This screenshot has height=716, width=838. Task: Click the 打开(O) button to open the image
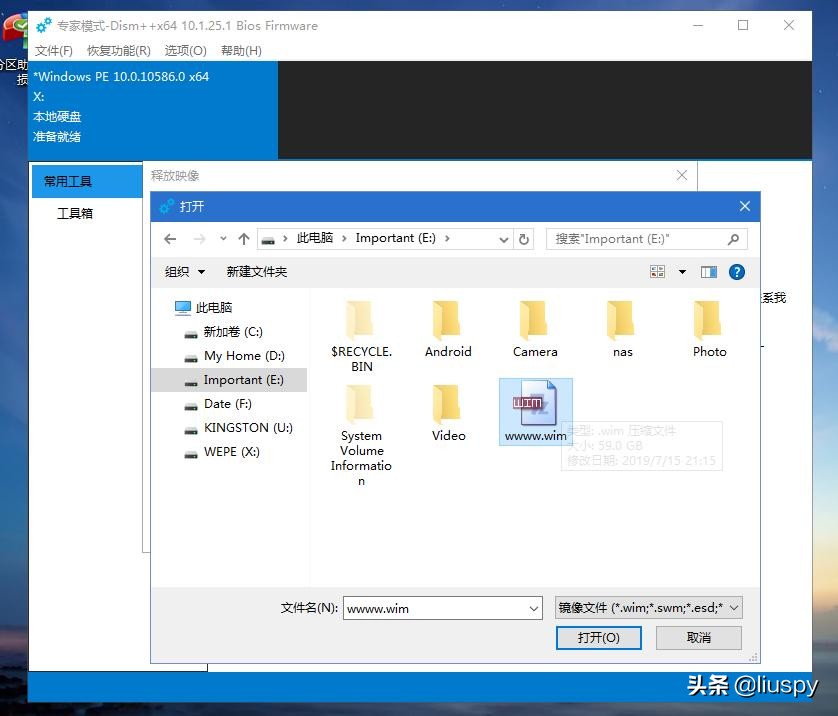click(x=598, y=637)
